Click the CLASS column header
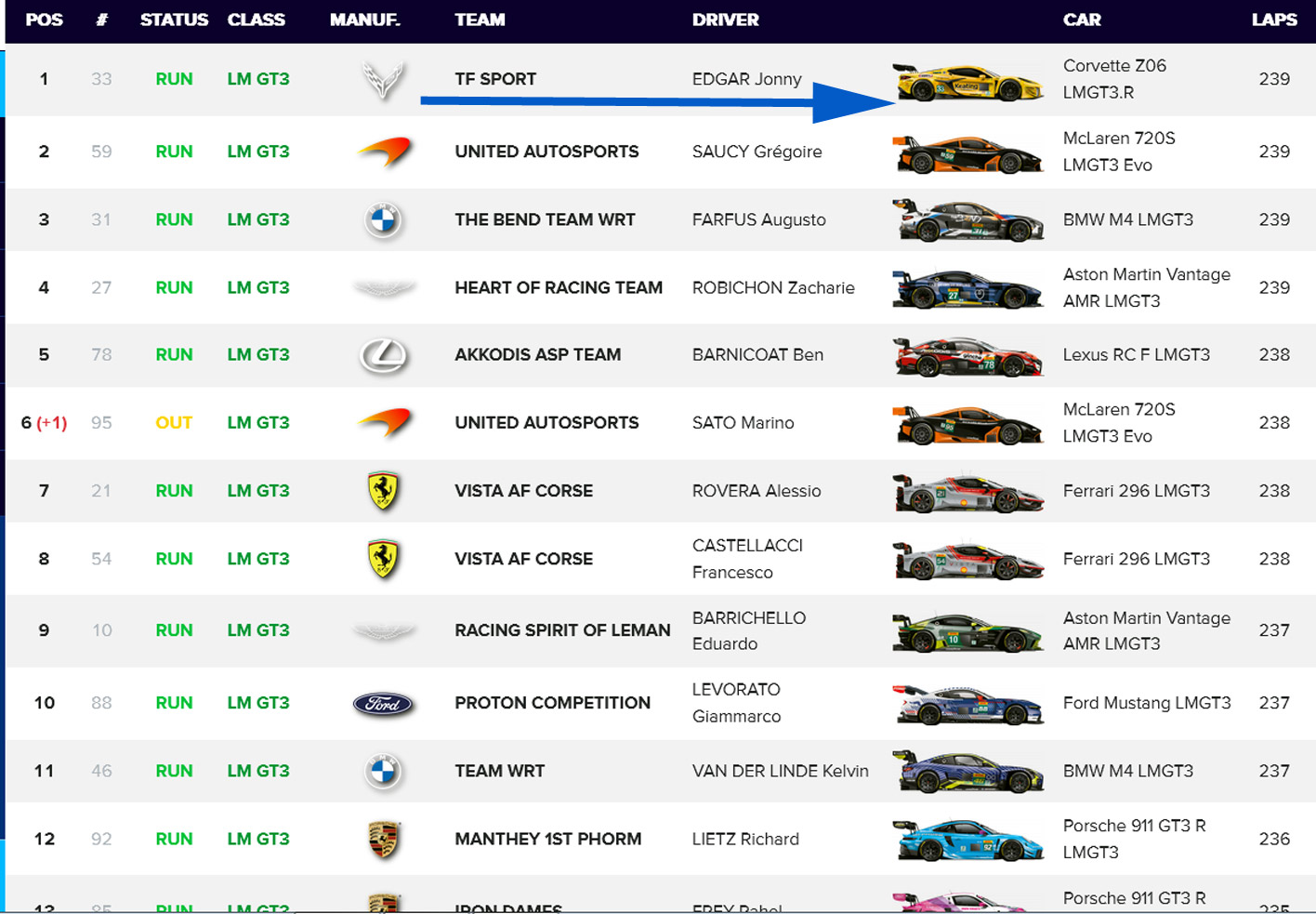1316x914 pixels. [x=256, y=20]
